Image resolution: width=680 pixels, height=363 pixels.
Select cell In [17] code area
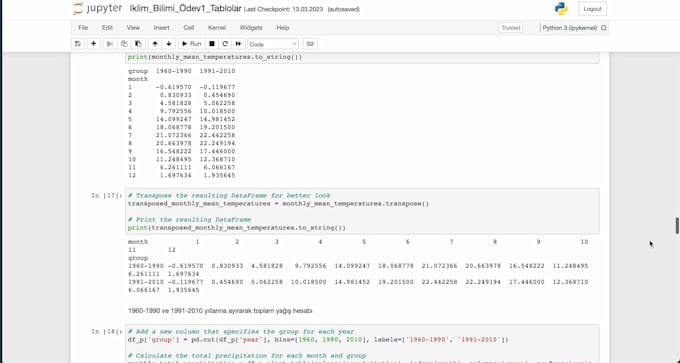click(x=362, y=211)
